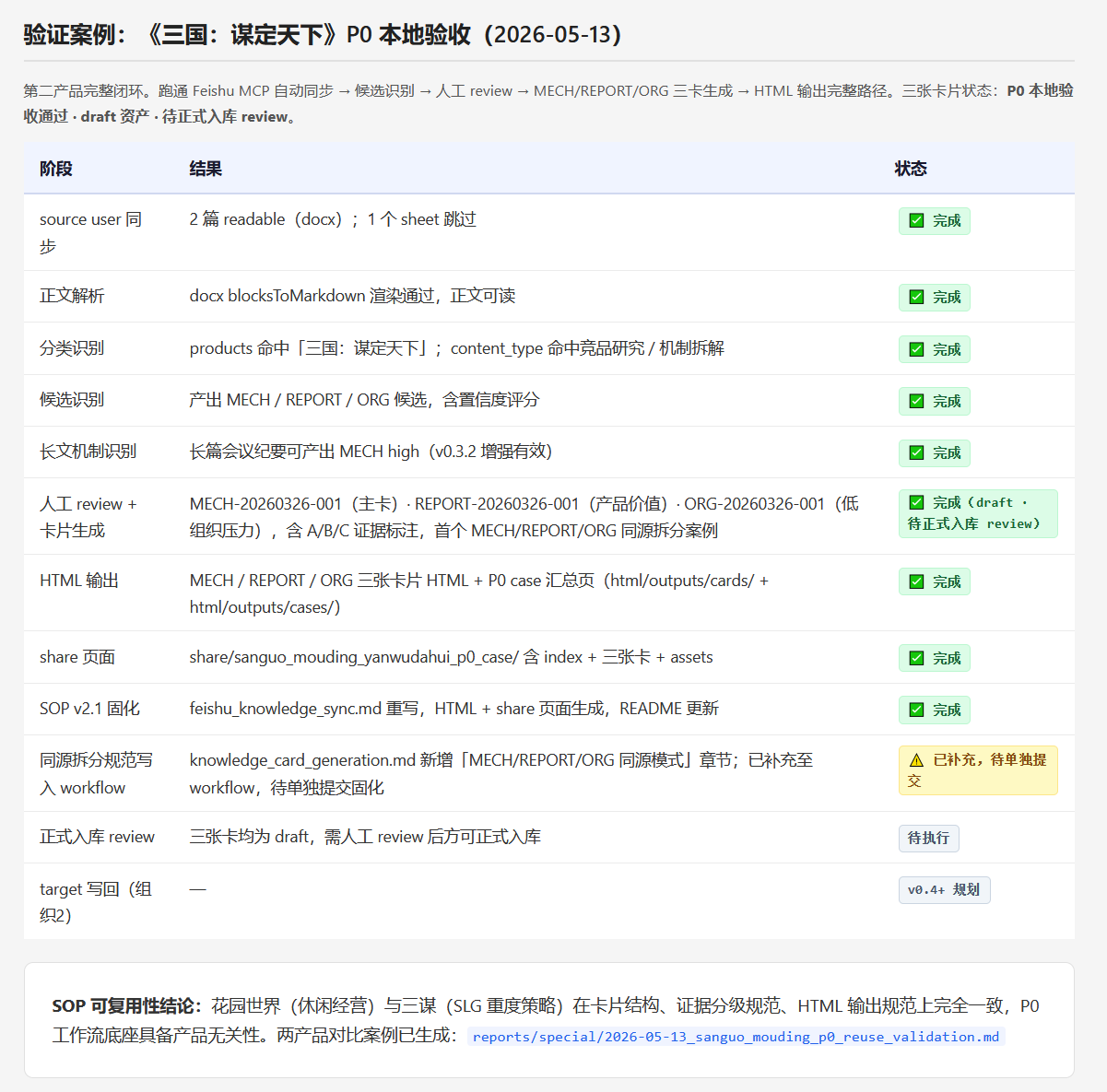Click the green check icon in HTML 输出 row
The height and width of the screenshot is (1092, 1107).
916,581
